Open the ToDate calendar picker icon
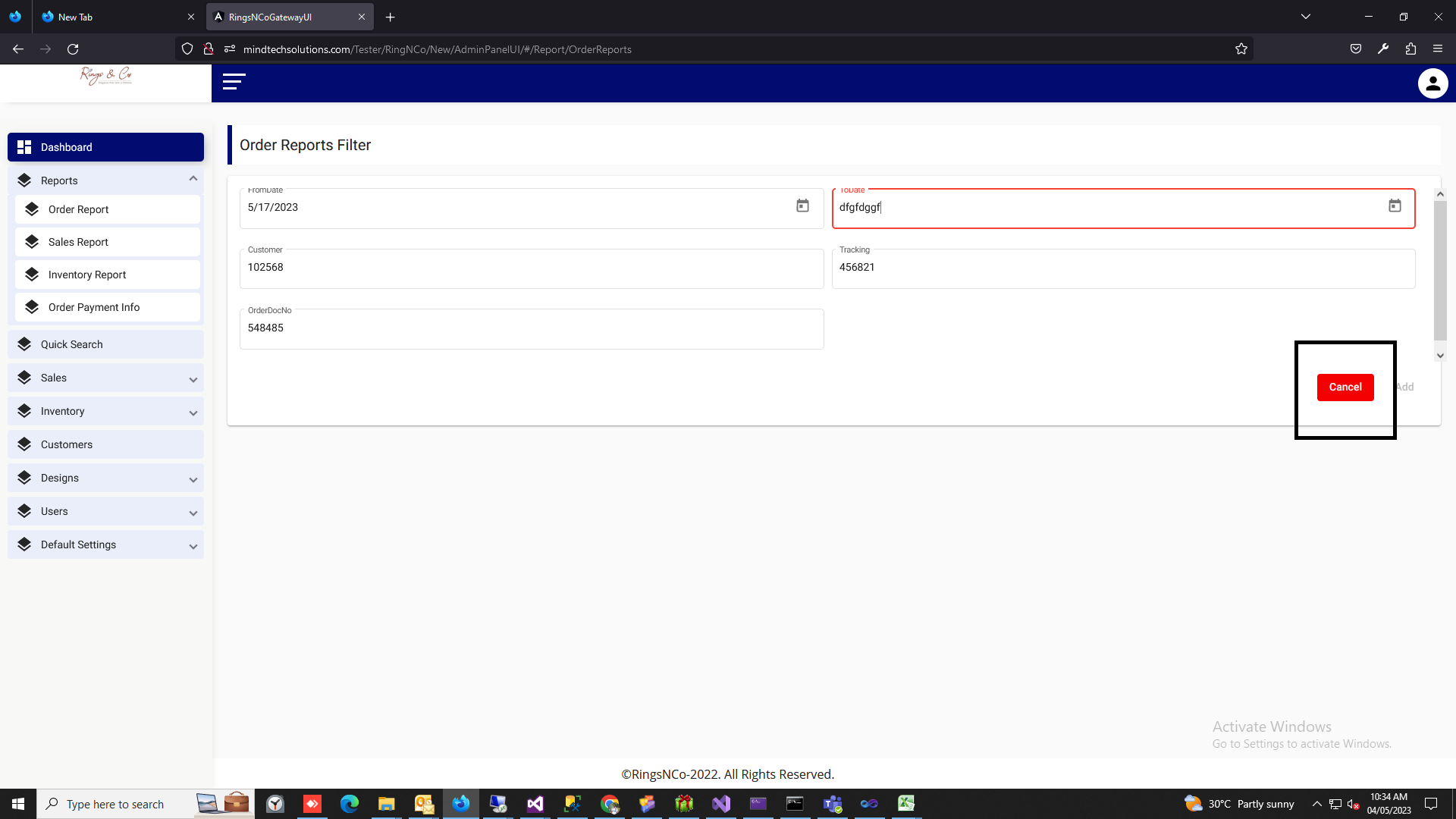Screen dimensions: 1456x819 point(1394,206)
